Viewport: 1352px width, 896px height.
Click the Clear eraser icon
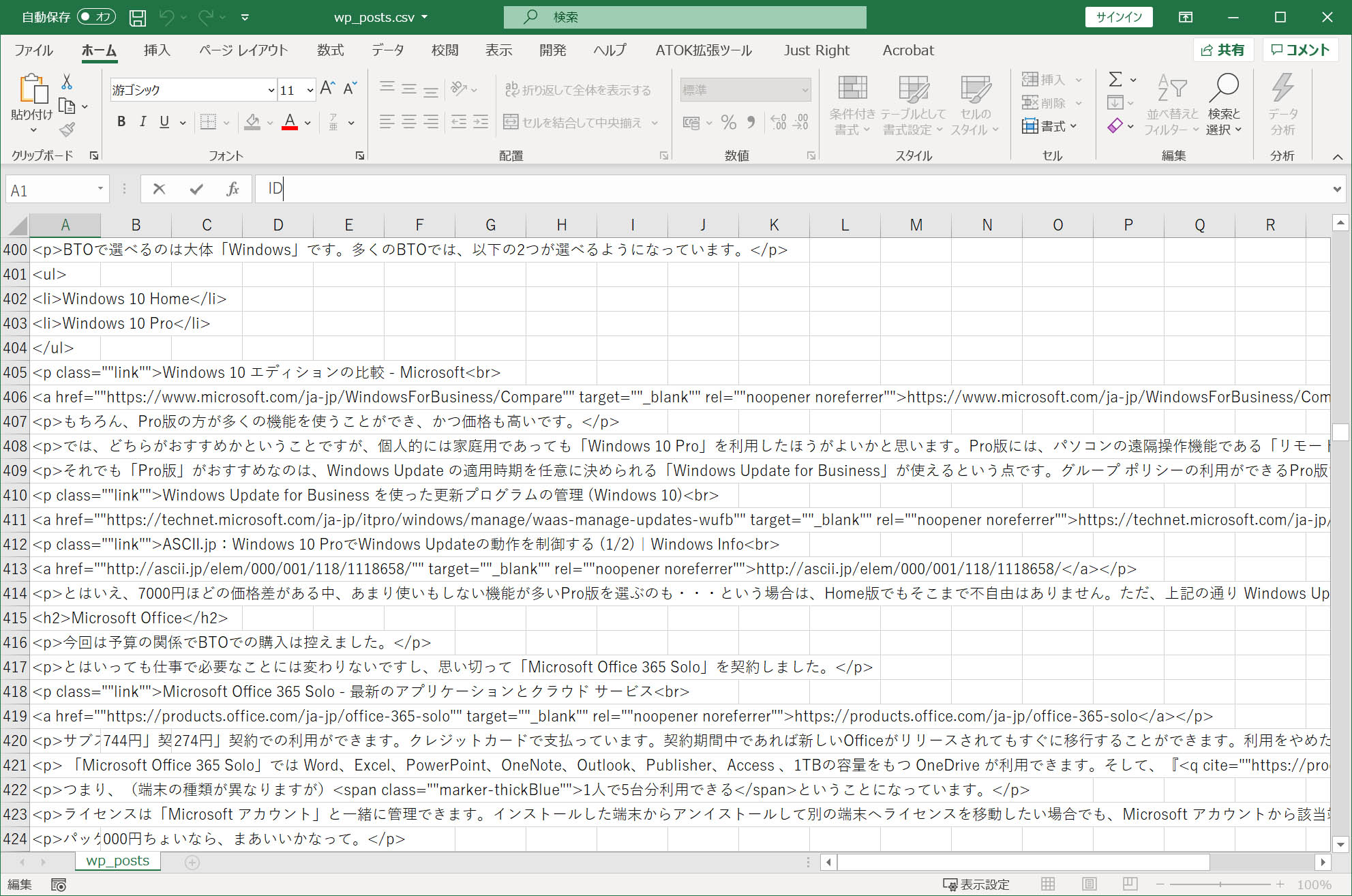click(x=1115, y=126)
